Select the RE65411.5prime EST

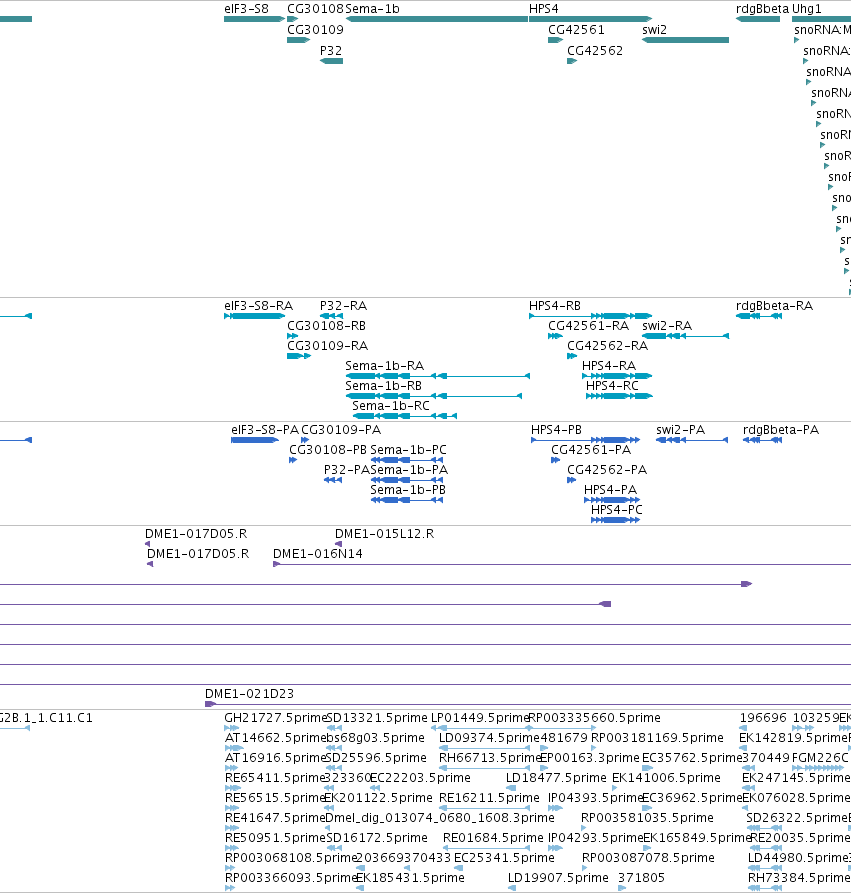pos(232,788)
